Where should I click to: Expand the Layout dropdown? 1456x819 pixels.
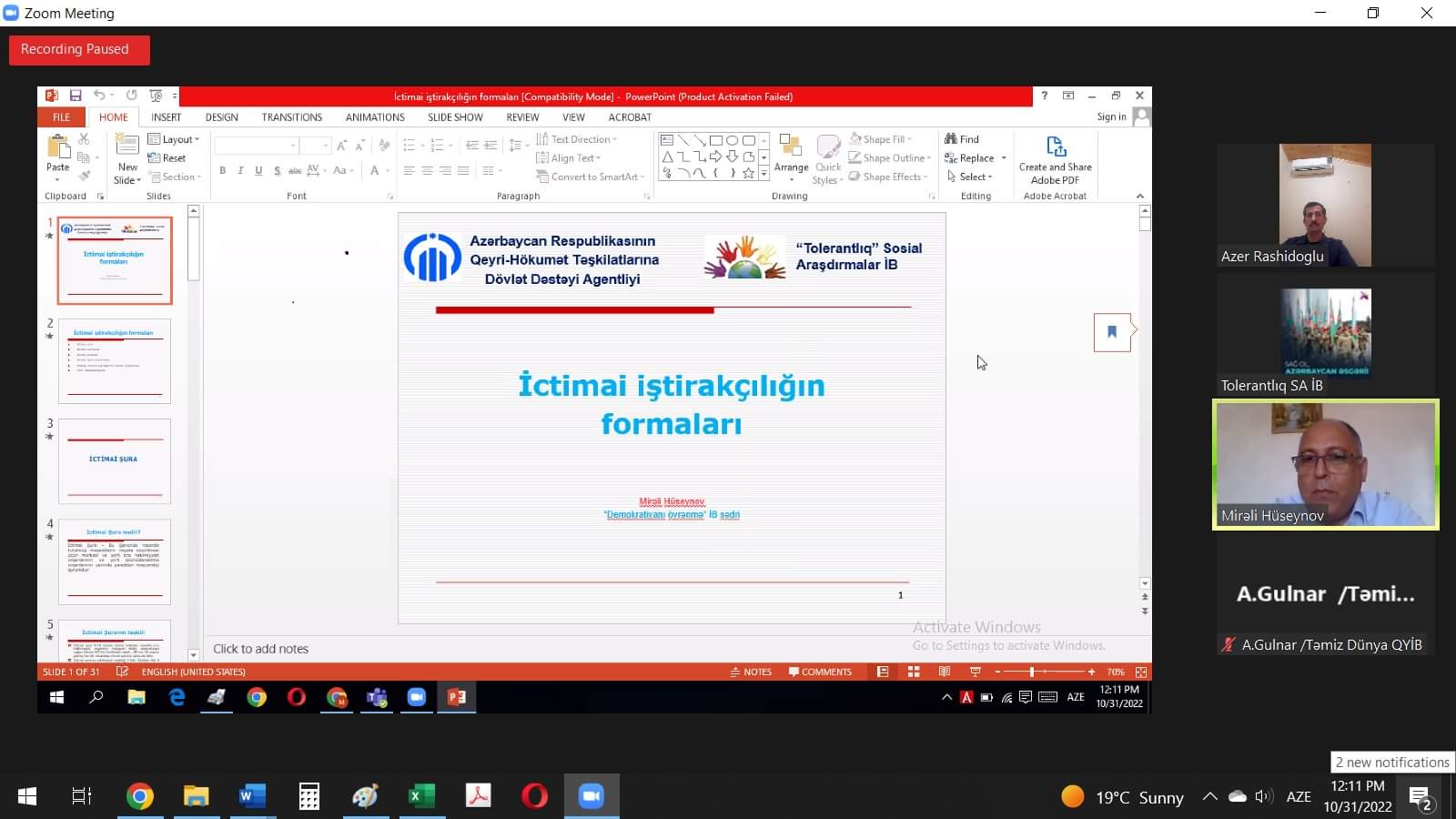(174, 139)
